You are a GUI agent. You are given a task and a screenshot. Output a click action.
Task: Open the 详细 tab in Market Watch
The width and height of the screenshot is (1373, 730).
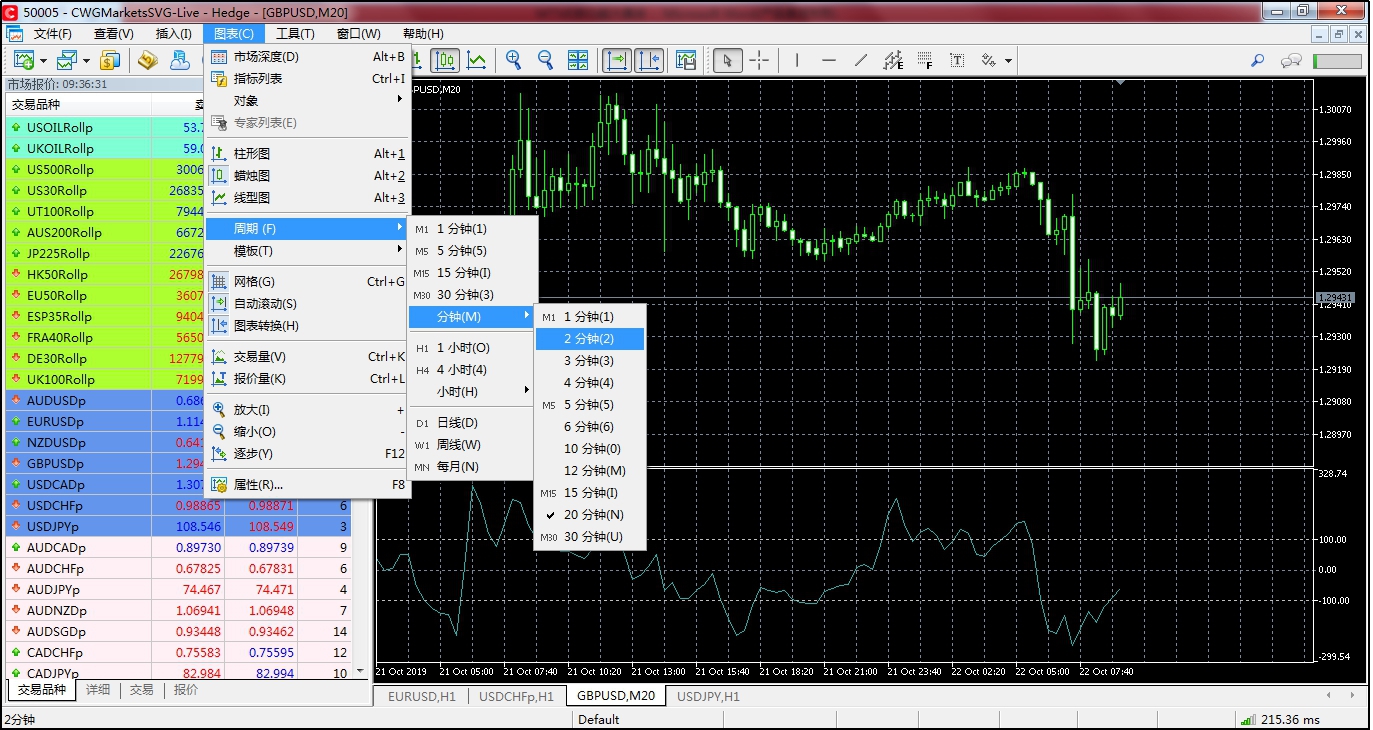98,690
